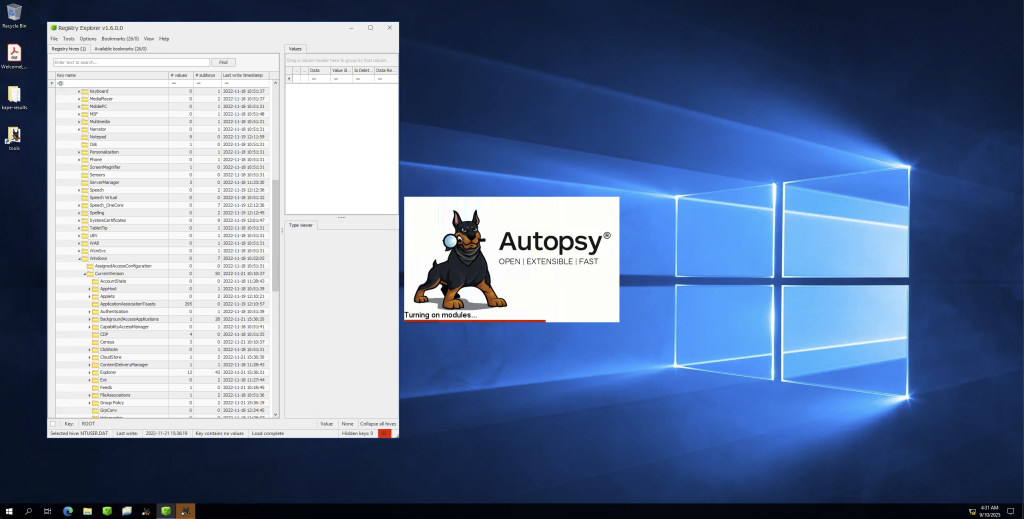This screenshot has height=519, width=1024.
Task: Select the Registry hives (1) tab
Action: pyautogui.click(x=69, y=49)
